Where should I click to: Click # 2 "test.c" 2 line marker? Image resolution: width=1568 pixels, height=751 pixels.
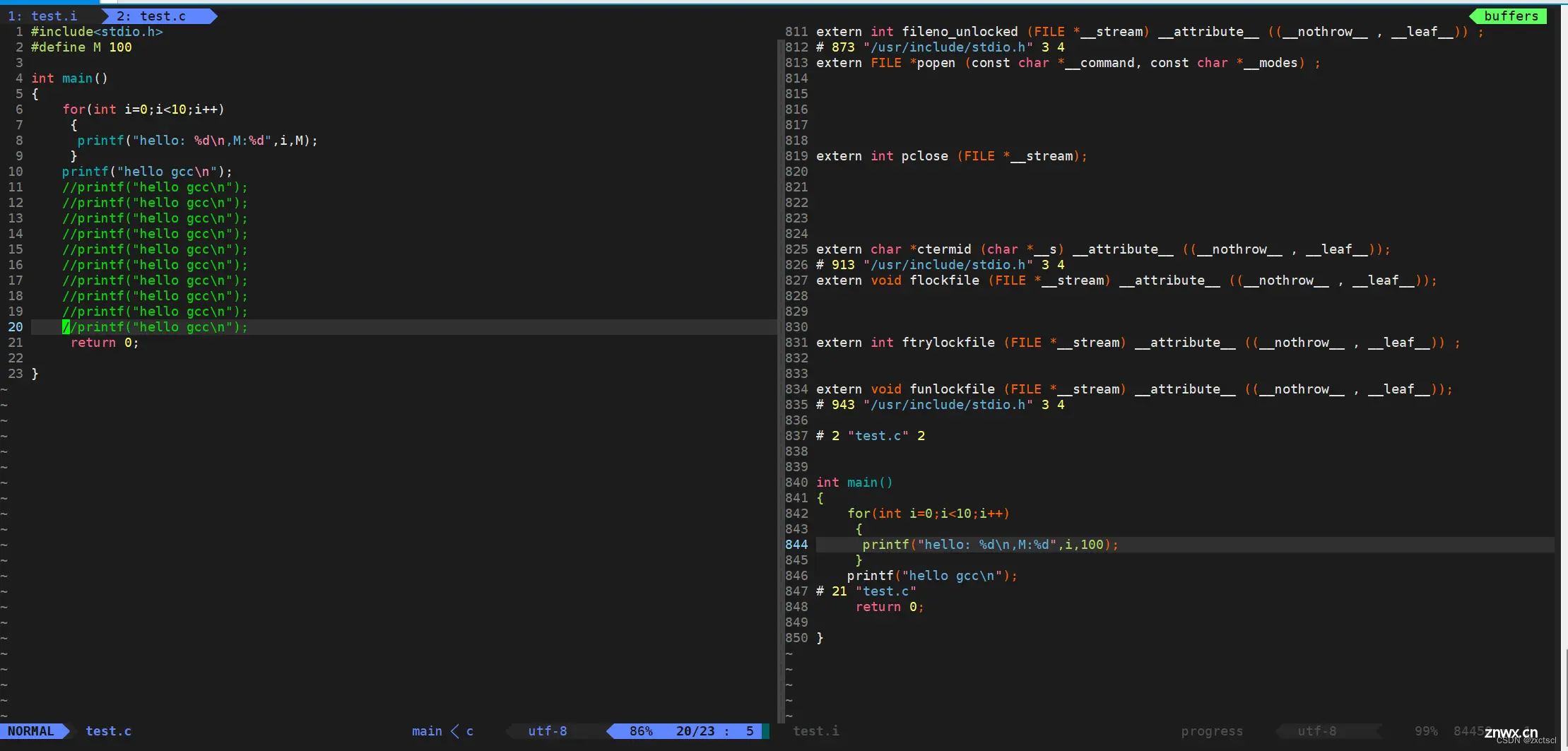(x=871, y=436)
